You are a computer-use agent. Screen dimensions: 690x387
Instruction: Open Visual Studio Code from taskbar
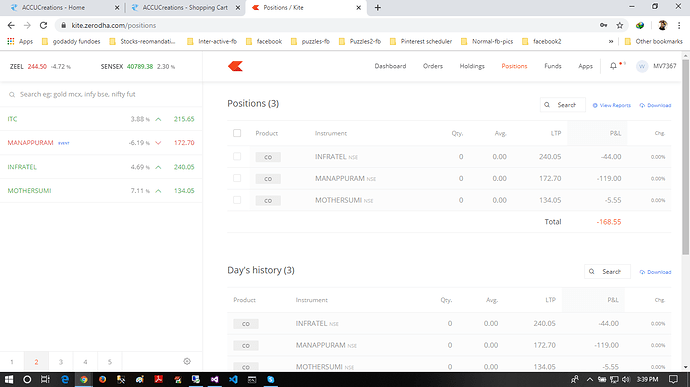(x=233, y=379)
